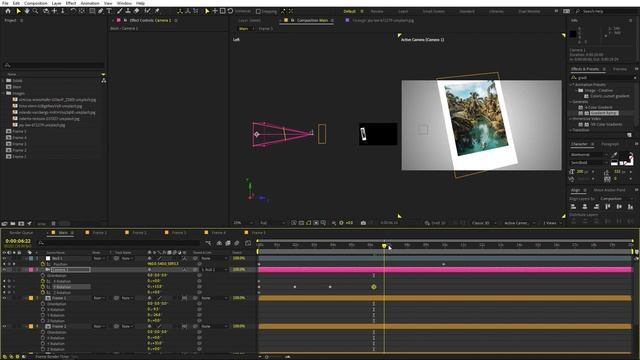Select the Rectangle shape tool
The height and width of the screenshot is (360, 640).
[92, 11]
